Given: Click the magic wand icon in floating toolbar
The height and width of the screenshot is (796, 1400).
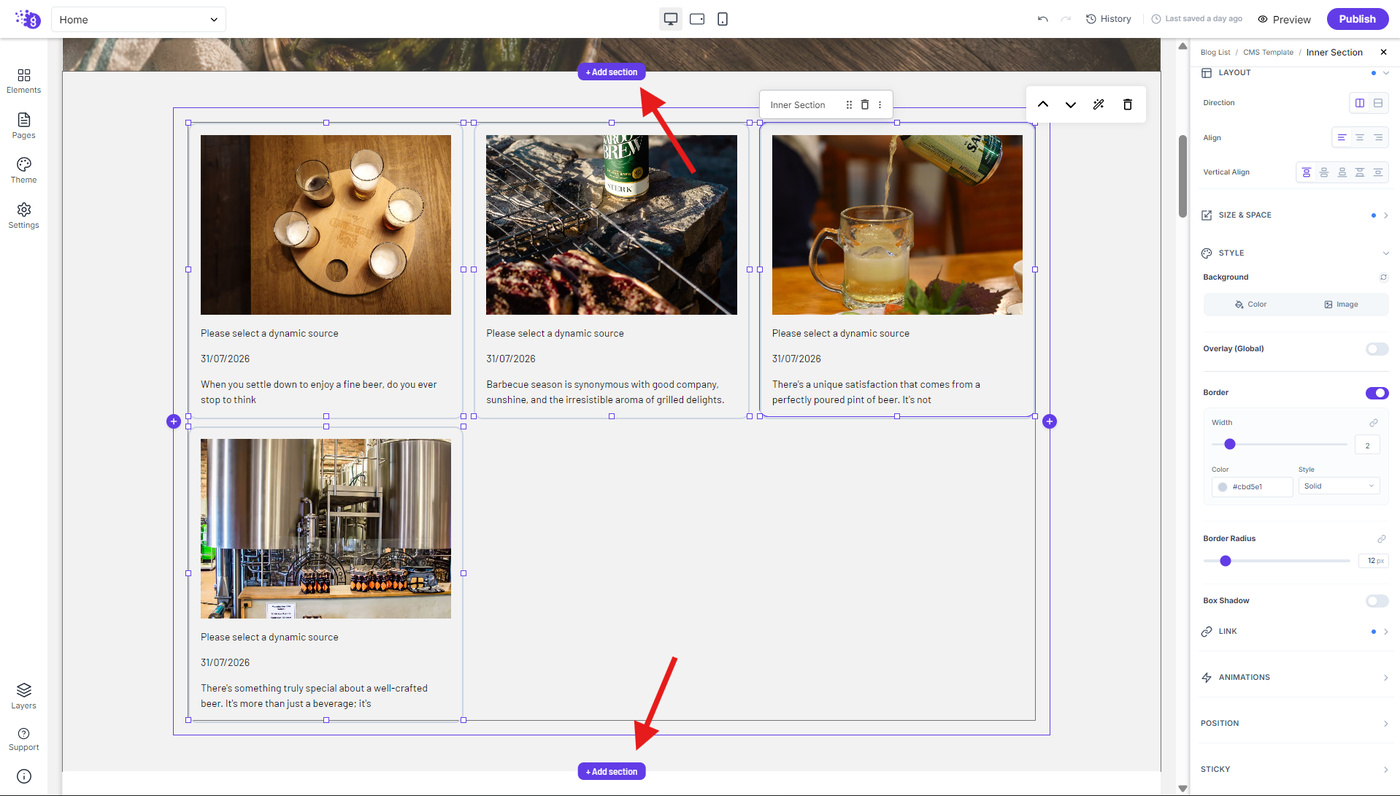Looking at the screenshot, I should (x=1099, y=105).
